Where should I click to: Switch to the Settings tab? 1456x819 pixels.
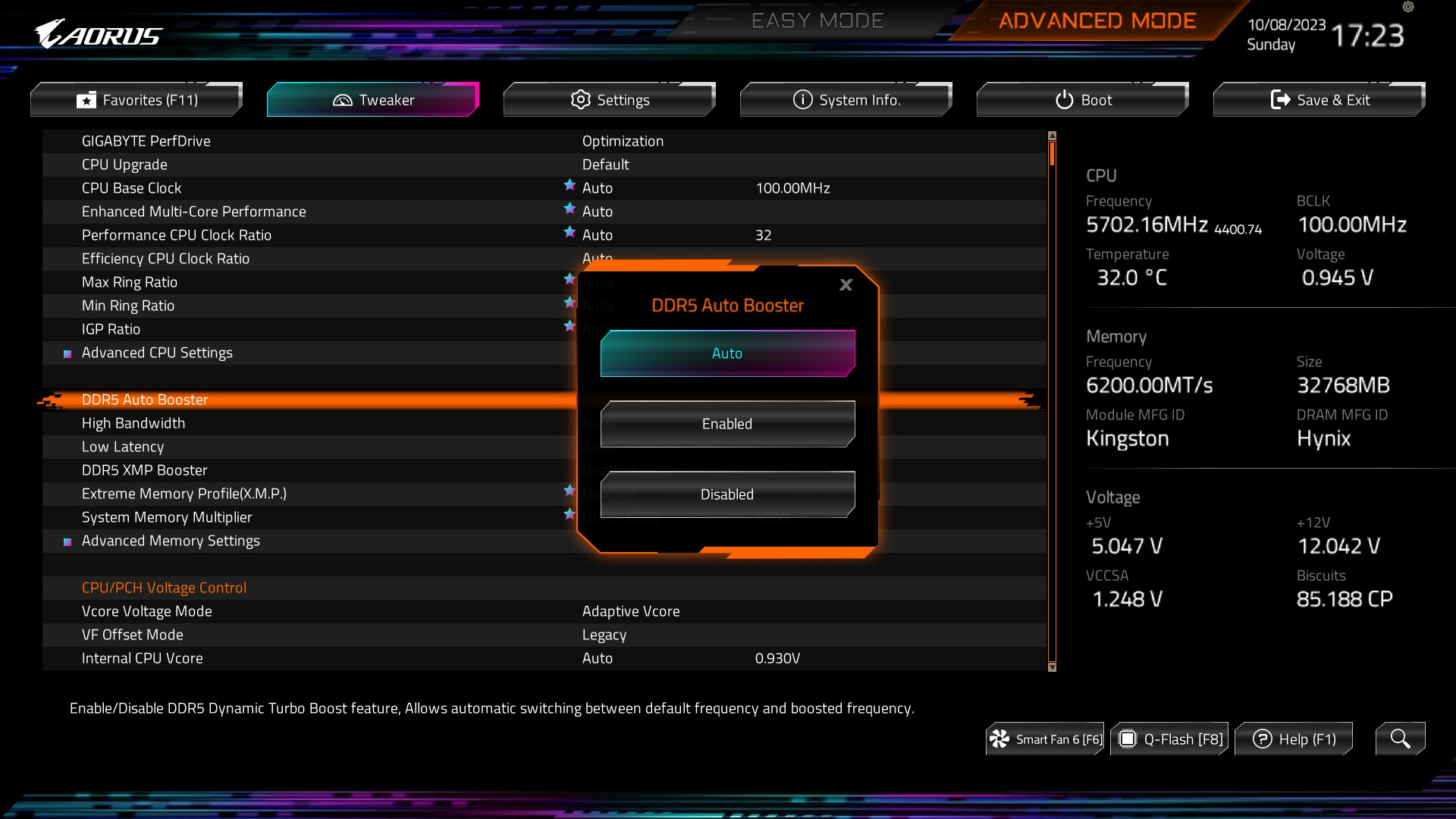610,100
